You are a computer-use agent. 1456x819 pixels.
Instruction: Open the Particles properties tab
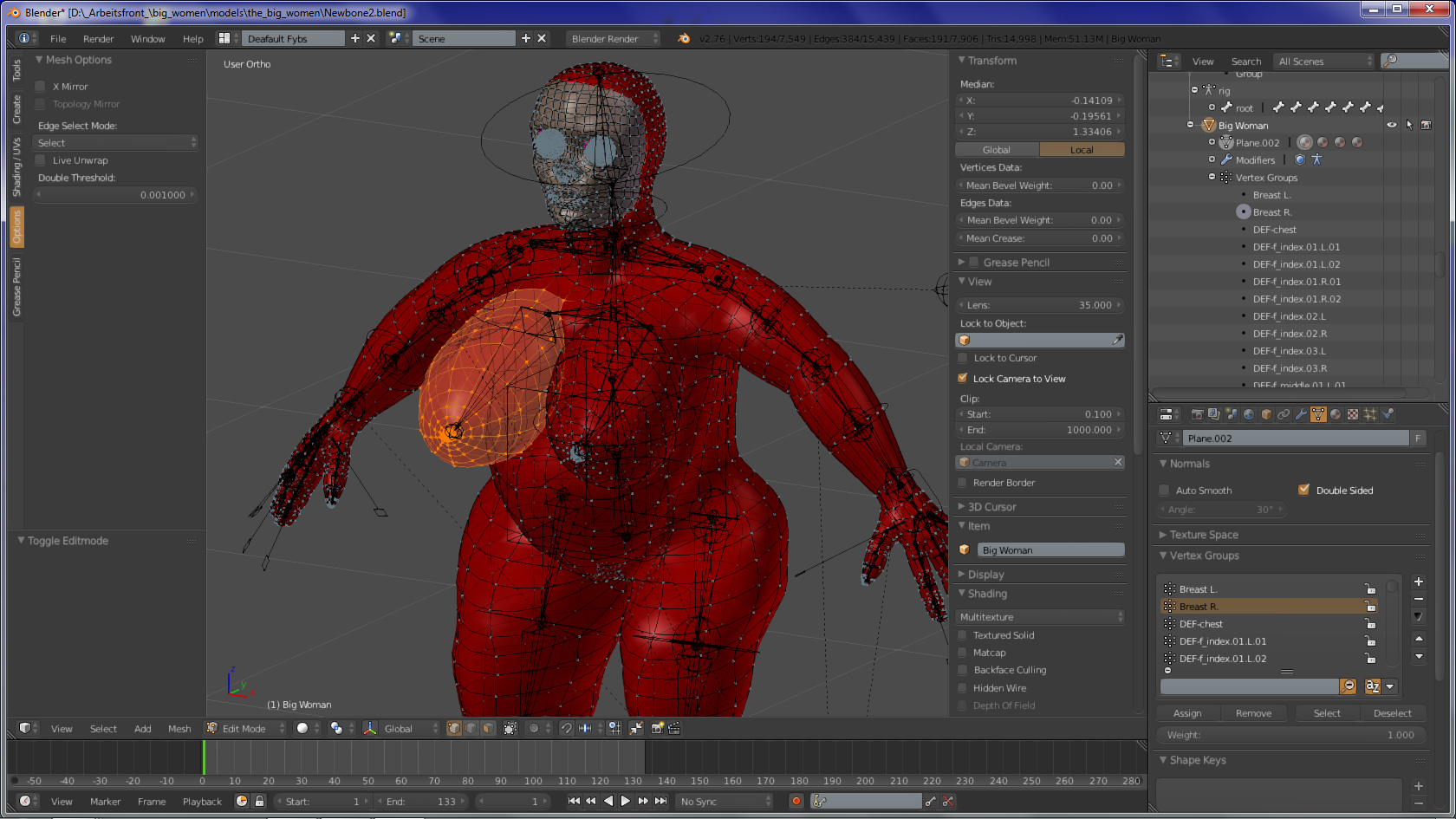1370,414
